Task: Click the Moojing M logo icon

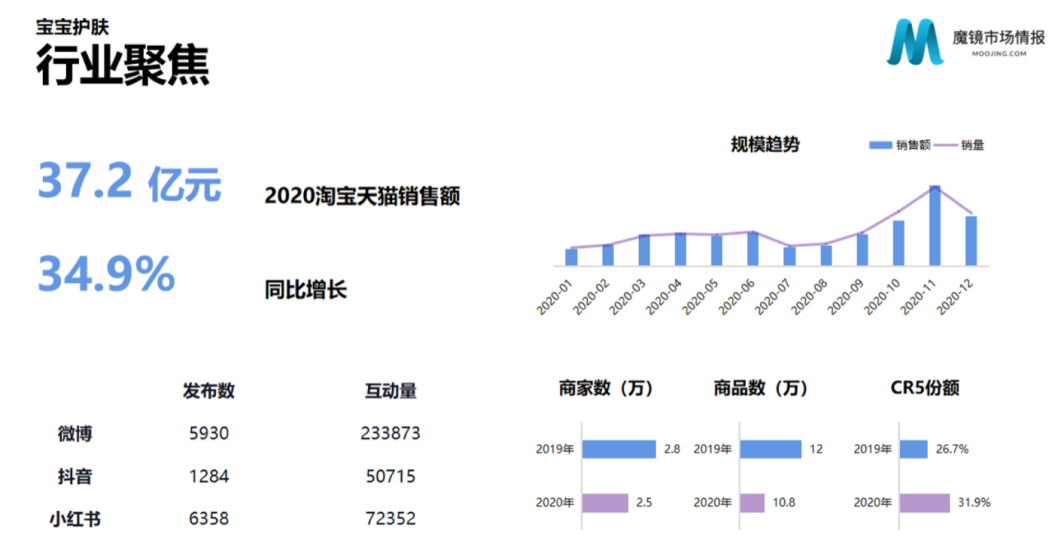Action: pyautogui.click(x=914, y=42)
